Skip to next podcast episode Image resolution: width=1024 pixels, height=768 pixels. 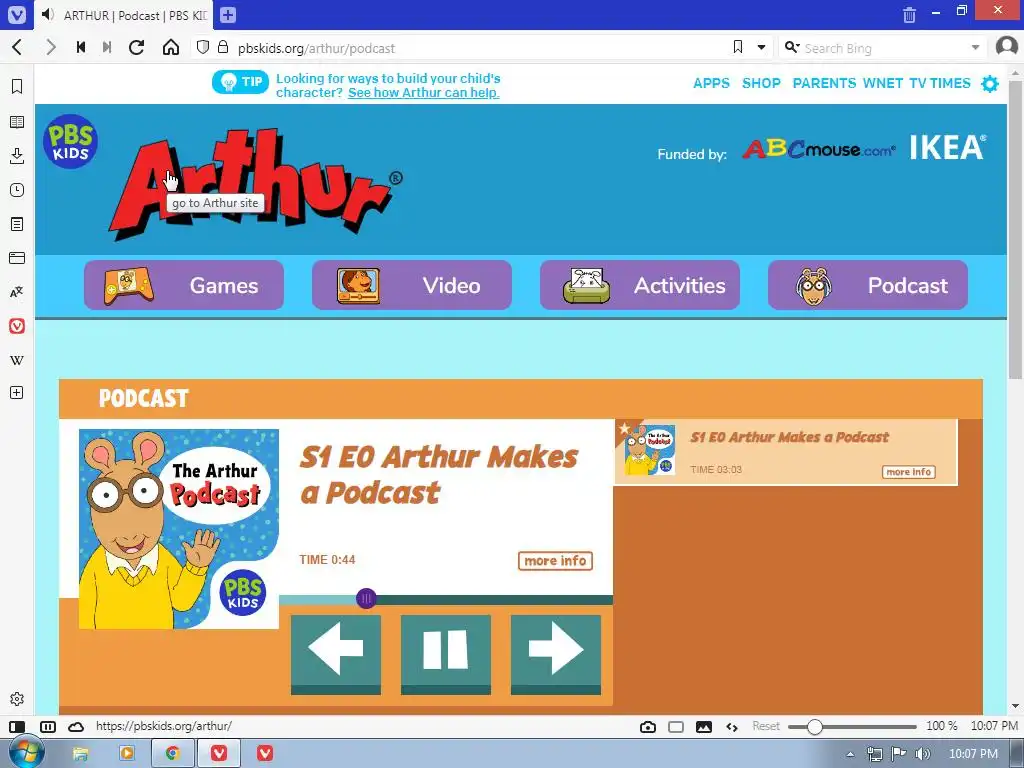point(556,654)
